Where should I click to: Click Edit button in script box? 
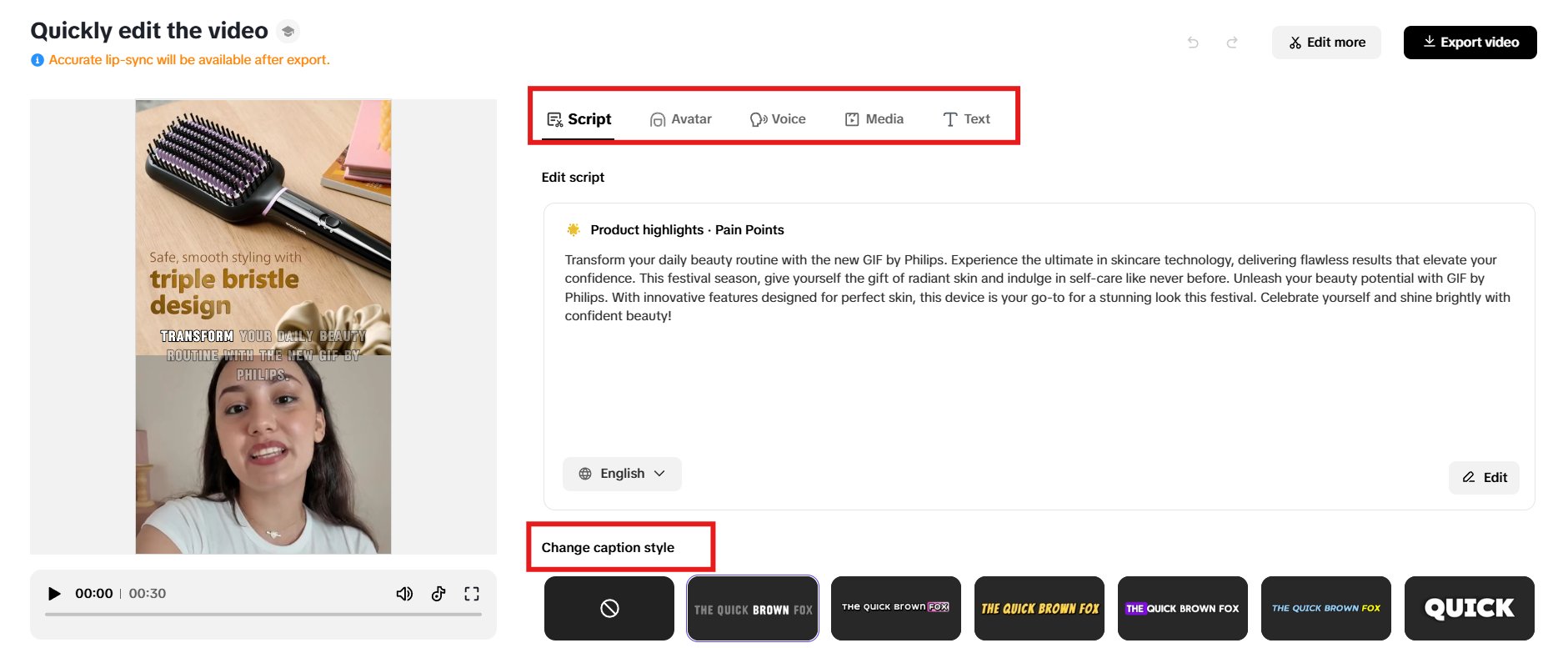tap(1484, 478)
